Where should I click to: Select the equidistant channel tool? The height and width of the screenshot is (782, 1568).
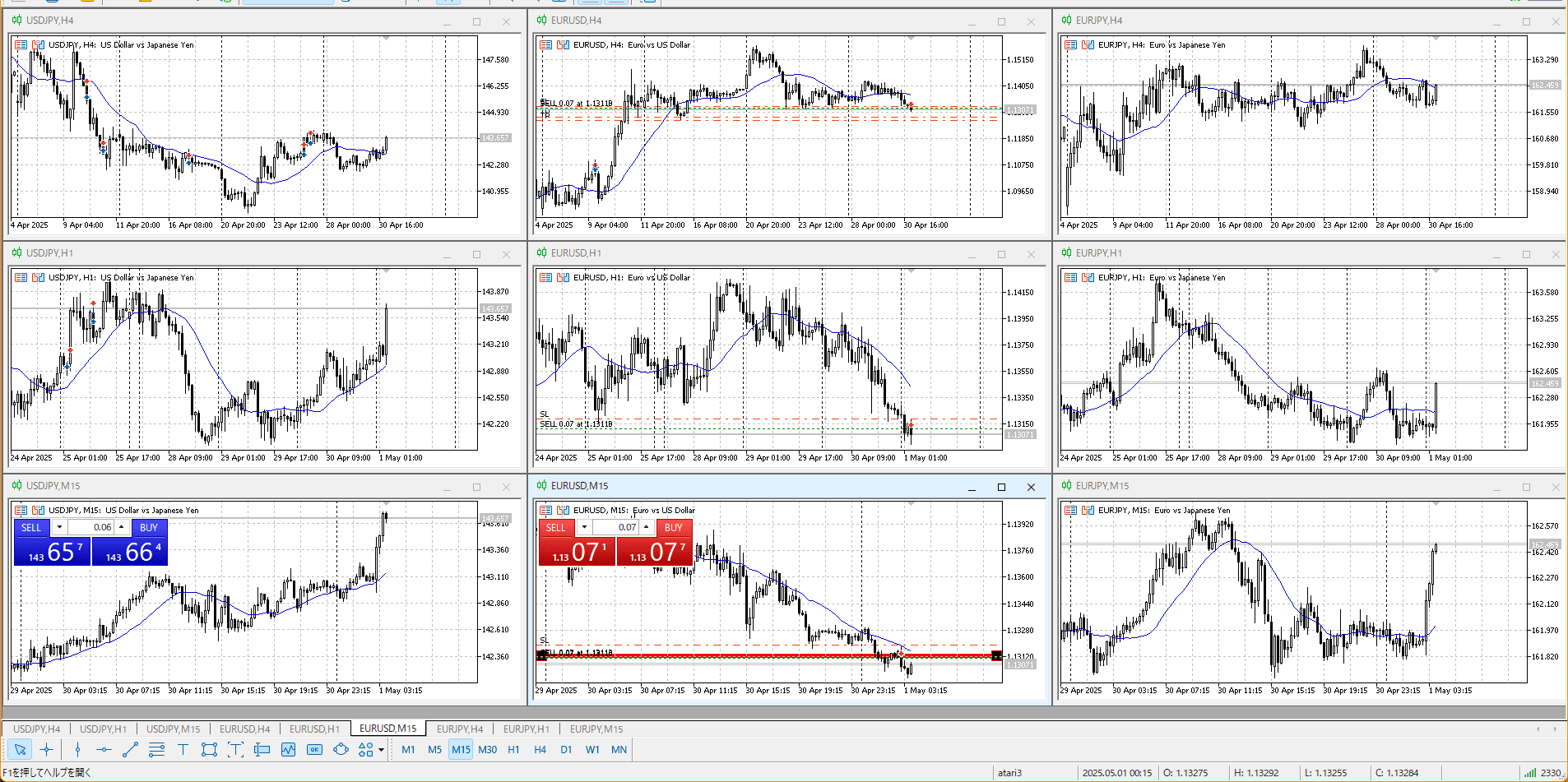pyautogui.click(x=156, y=749)
